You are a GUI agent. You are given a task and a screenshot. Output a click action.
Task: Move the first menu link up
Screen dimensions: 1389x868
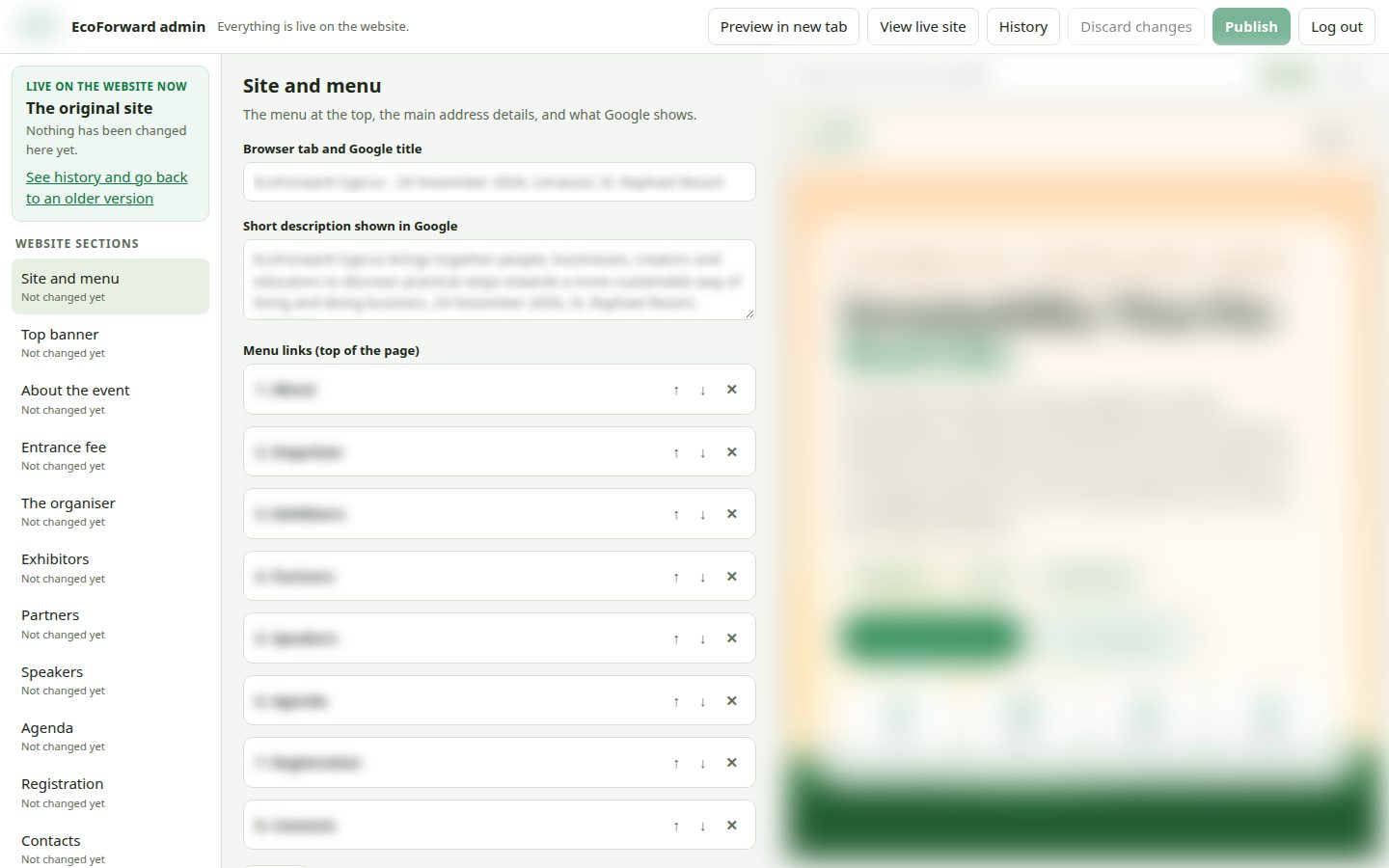point(676,390)
